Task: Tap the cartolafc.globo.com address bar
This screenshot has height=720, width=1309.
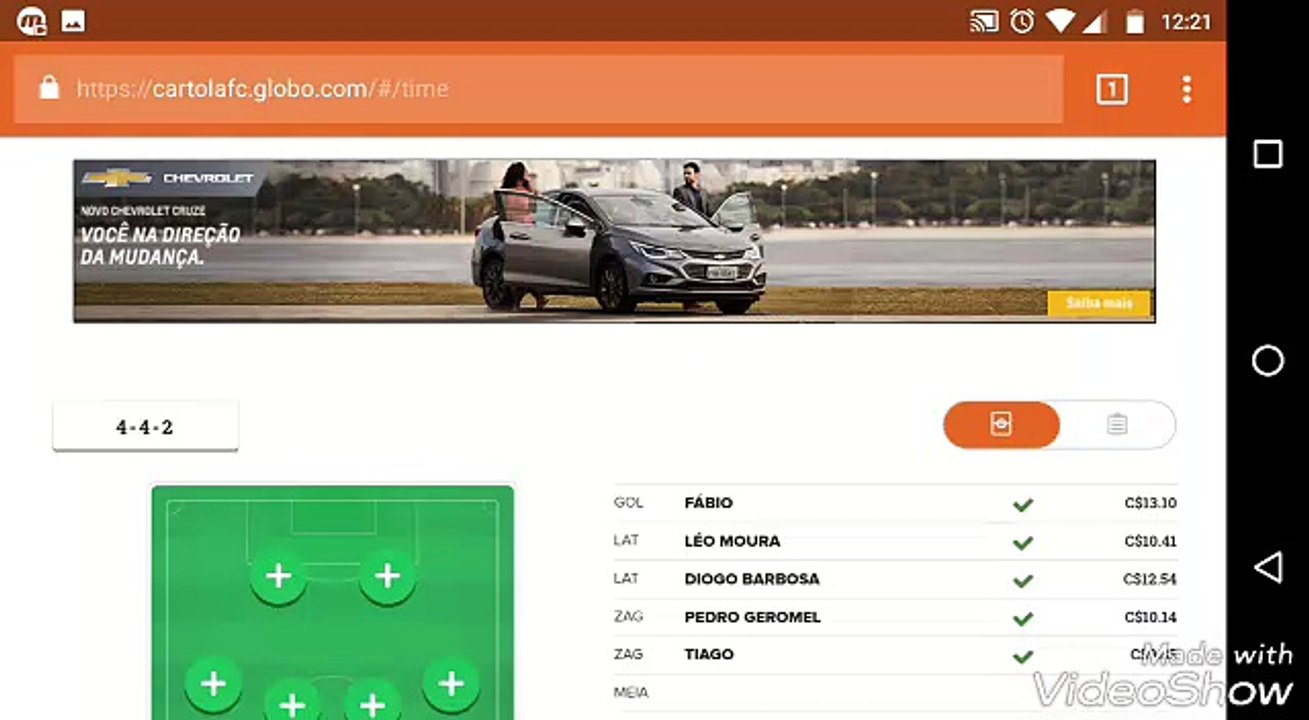Action: pyautogui.click(x=538, y=89)
